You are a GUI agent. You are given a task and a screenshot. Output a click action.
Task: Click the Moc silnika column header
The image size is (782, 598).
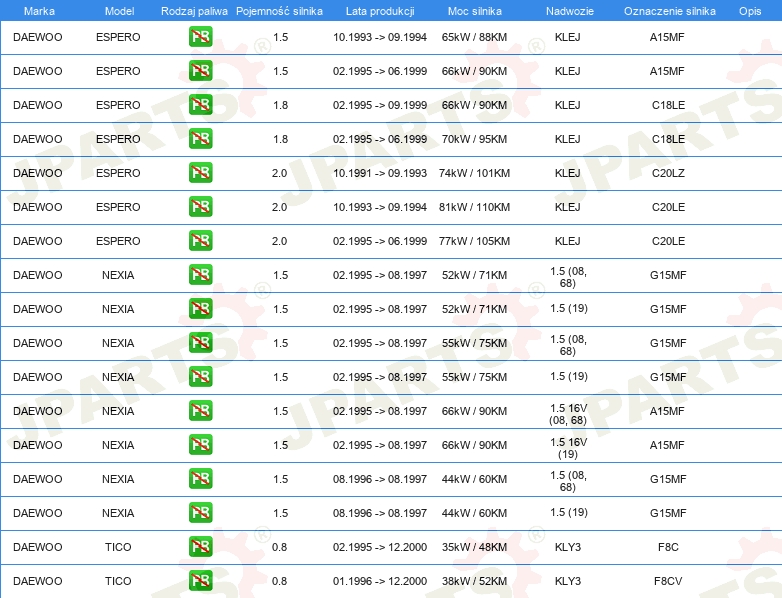pyautogui.click(x=475, y=11)
